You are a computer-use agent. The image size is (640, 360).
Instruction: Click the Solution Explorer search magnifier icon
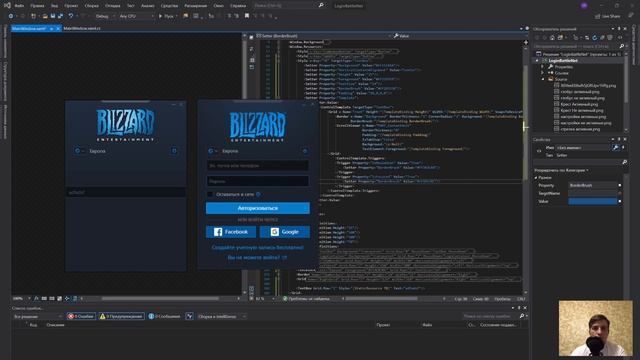click(621, 46)
